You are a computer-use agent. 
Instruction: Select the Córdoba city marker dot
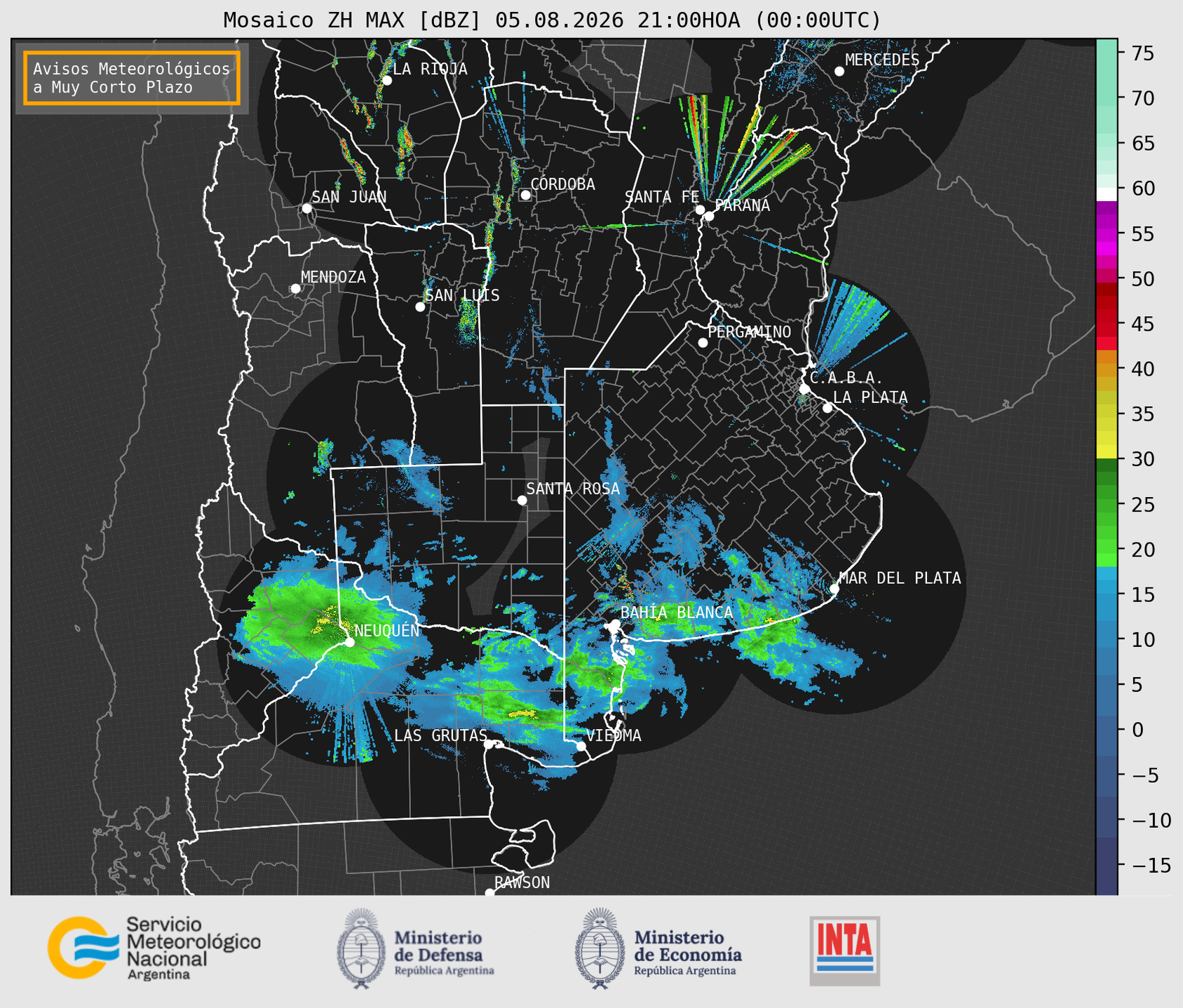[525, 195]
